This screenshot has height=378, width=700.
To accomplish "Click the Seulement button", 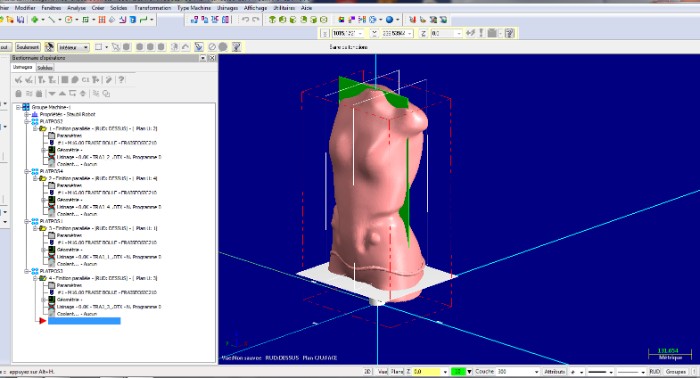I will pos(28,47).
